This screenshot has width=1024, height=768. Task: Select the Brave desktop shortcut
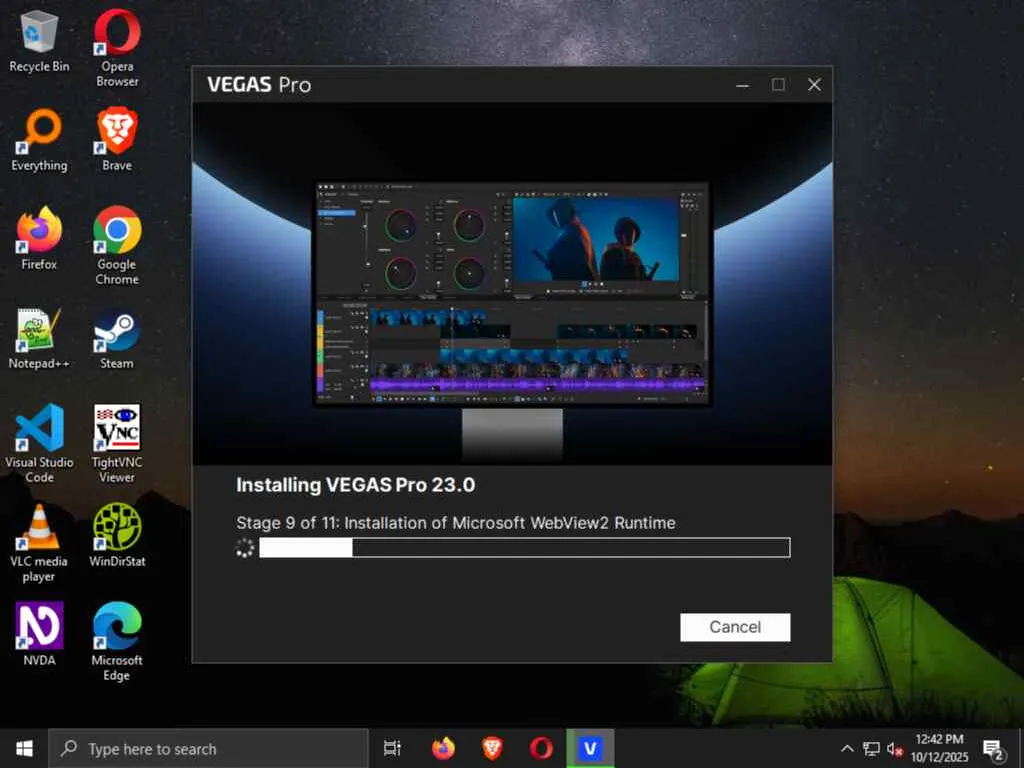(x=117, y=140)
